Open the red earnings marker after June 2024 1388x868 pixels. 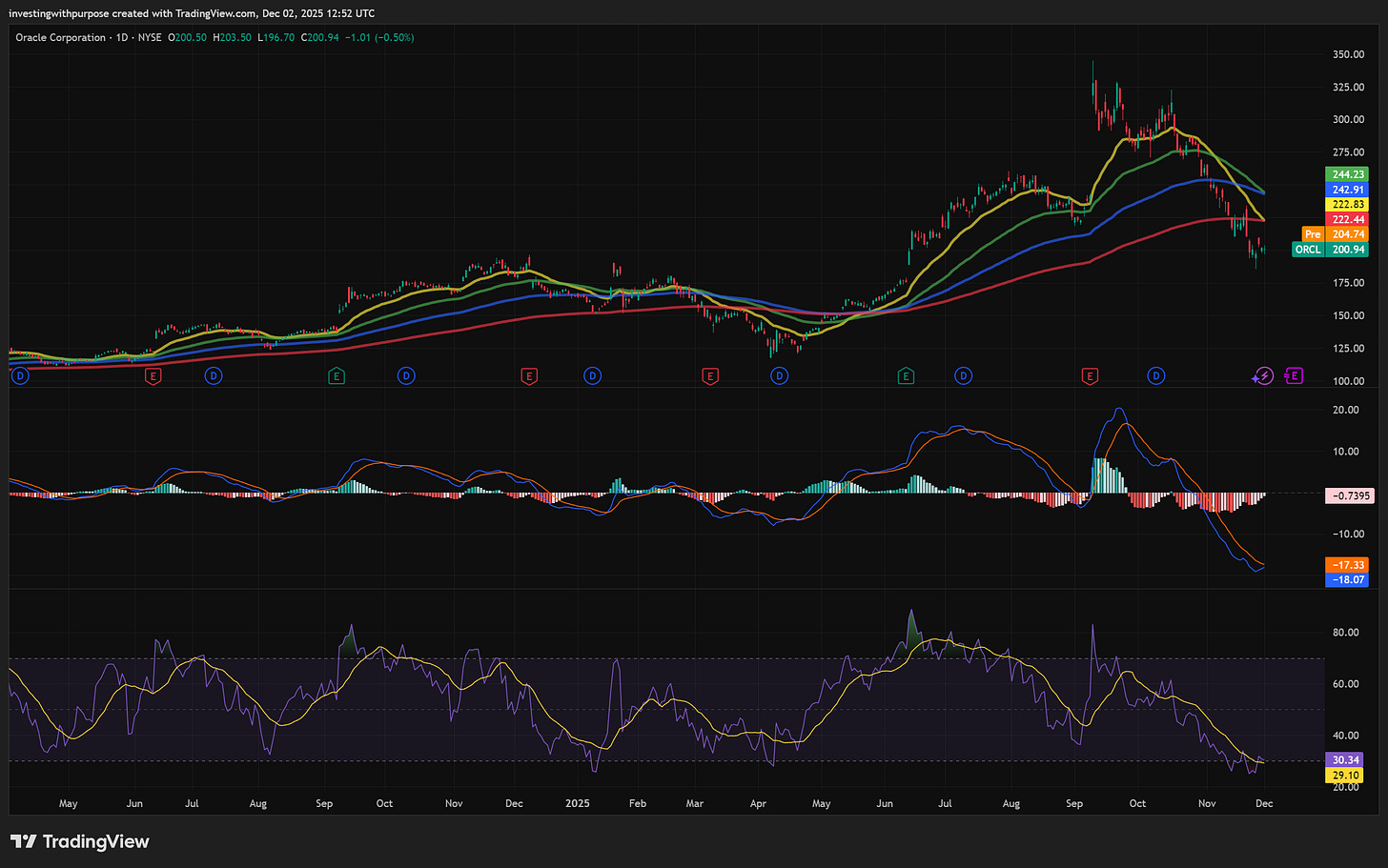(153, 376)
